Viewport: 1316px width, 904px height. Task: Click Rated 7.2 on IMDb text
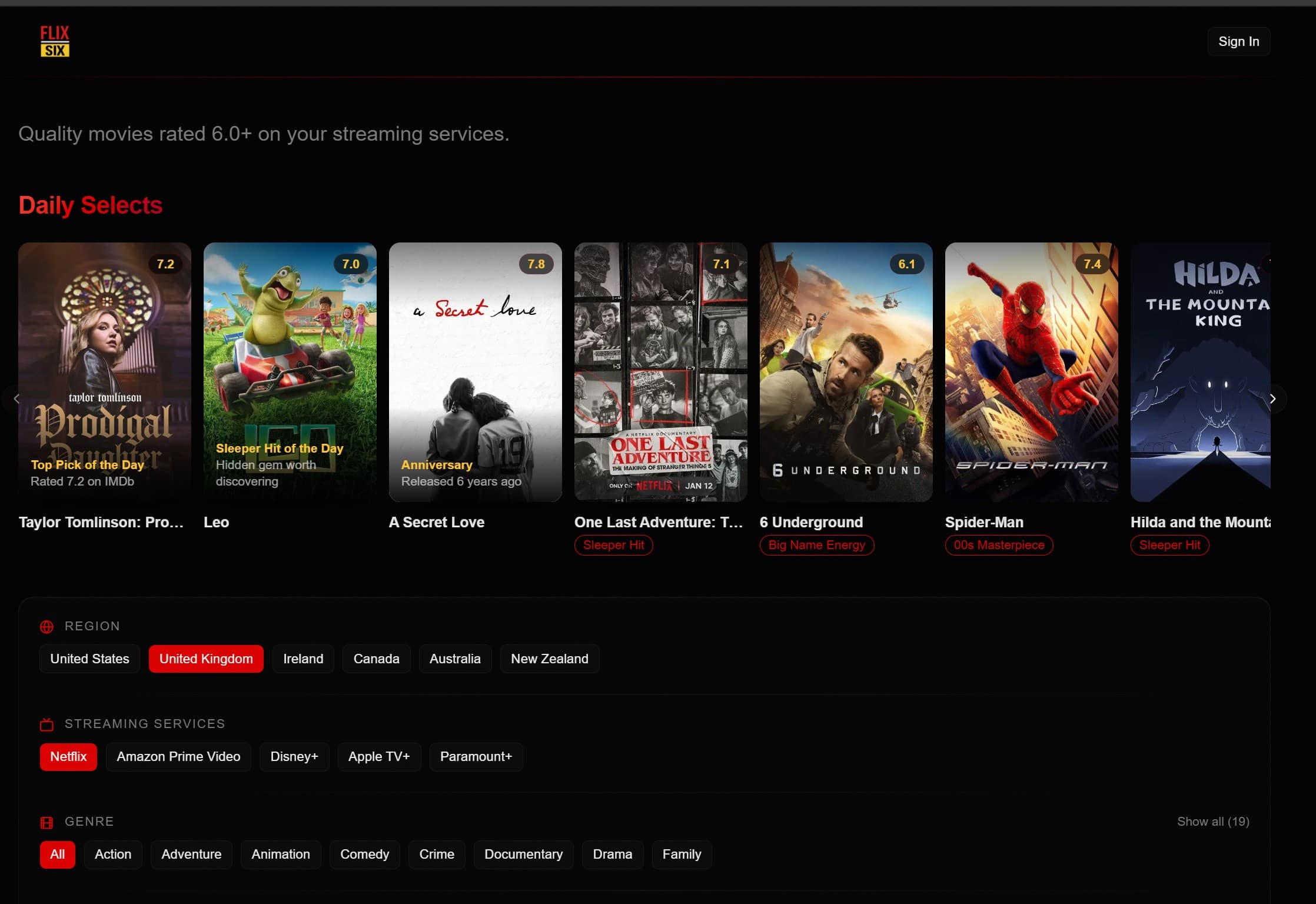point(82,481)
